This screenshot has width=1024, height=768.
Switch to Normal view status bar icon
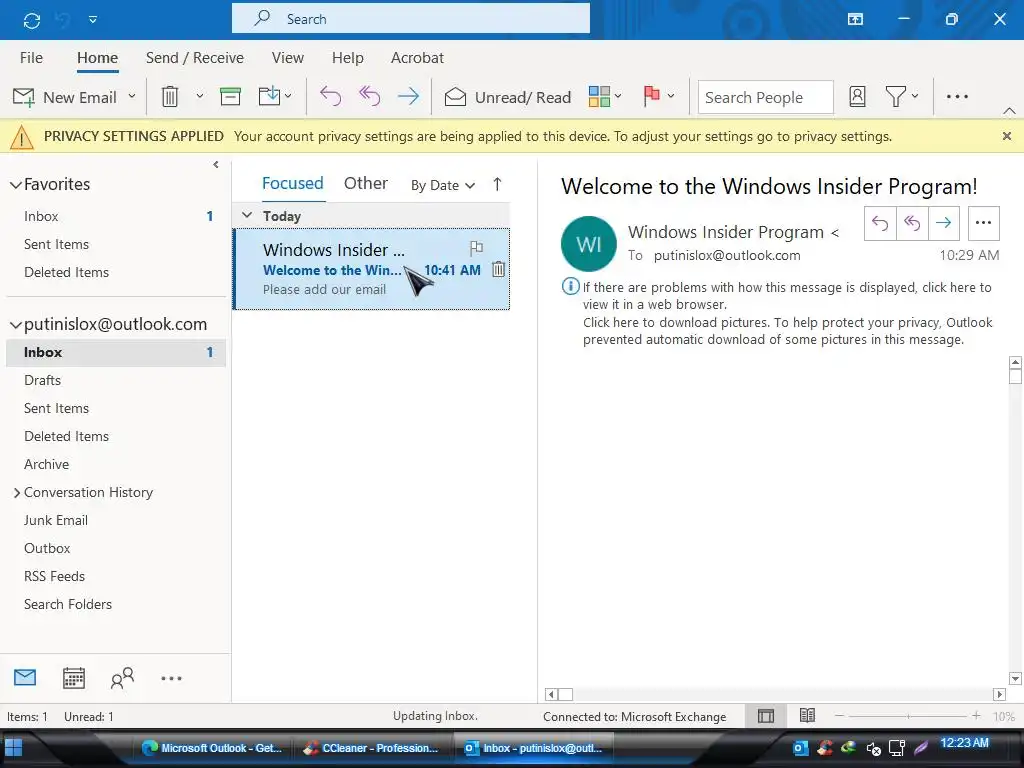coord(765,716)
